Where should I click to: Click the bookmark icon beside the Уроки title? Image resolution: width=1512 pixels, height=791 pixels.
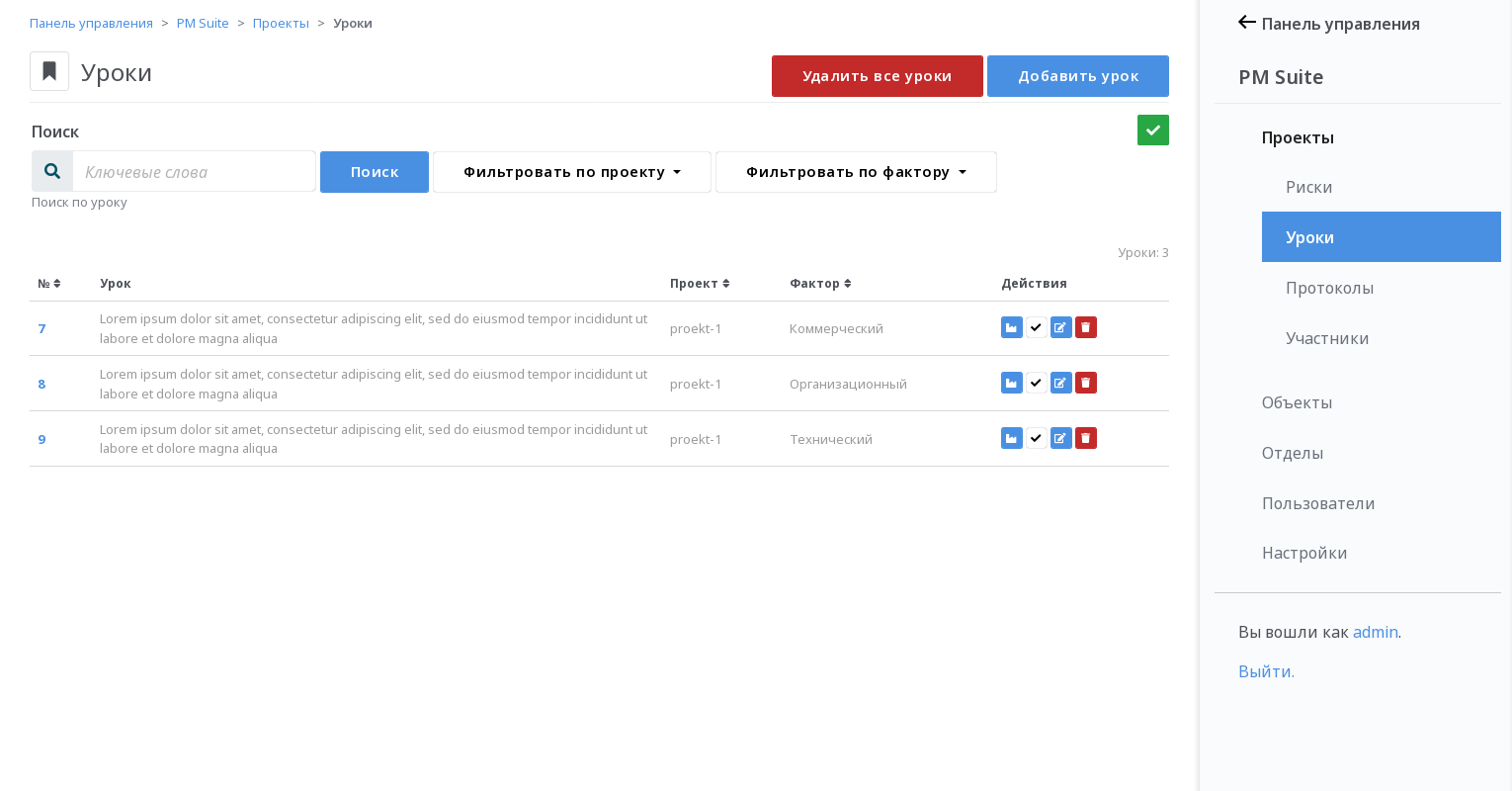pyautogui.click(x=49, y=71)
